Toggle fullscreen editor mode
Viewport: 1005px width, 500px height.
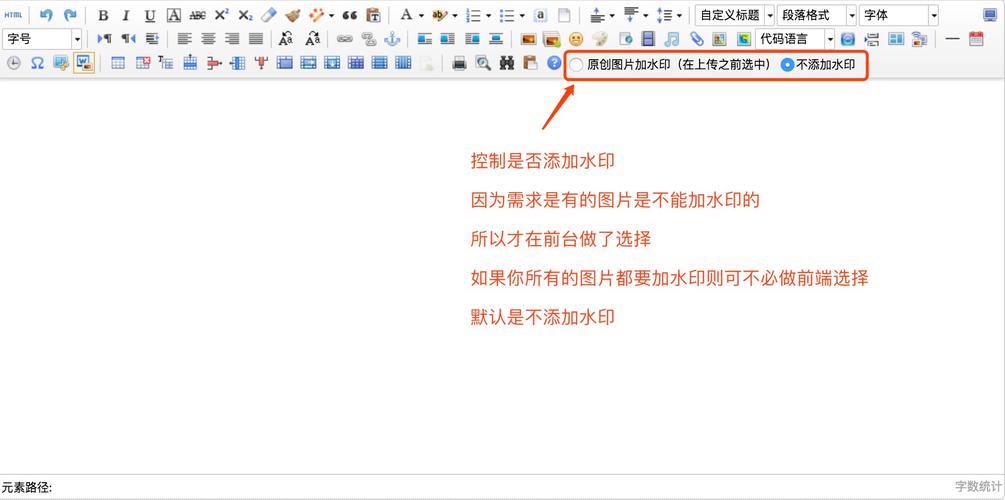[990, 16]
